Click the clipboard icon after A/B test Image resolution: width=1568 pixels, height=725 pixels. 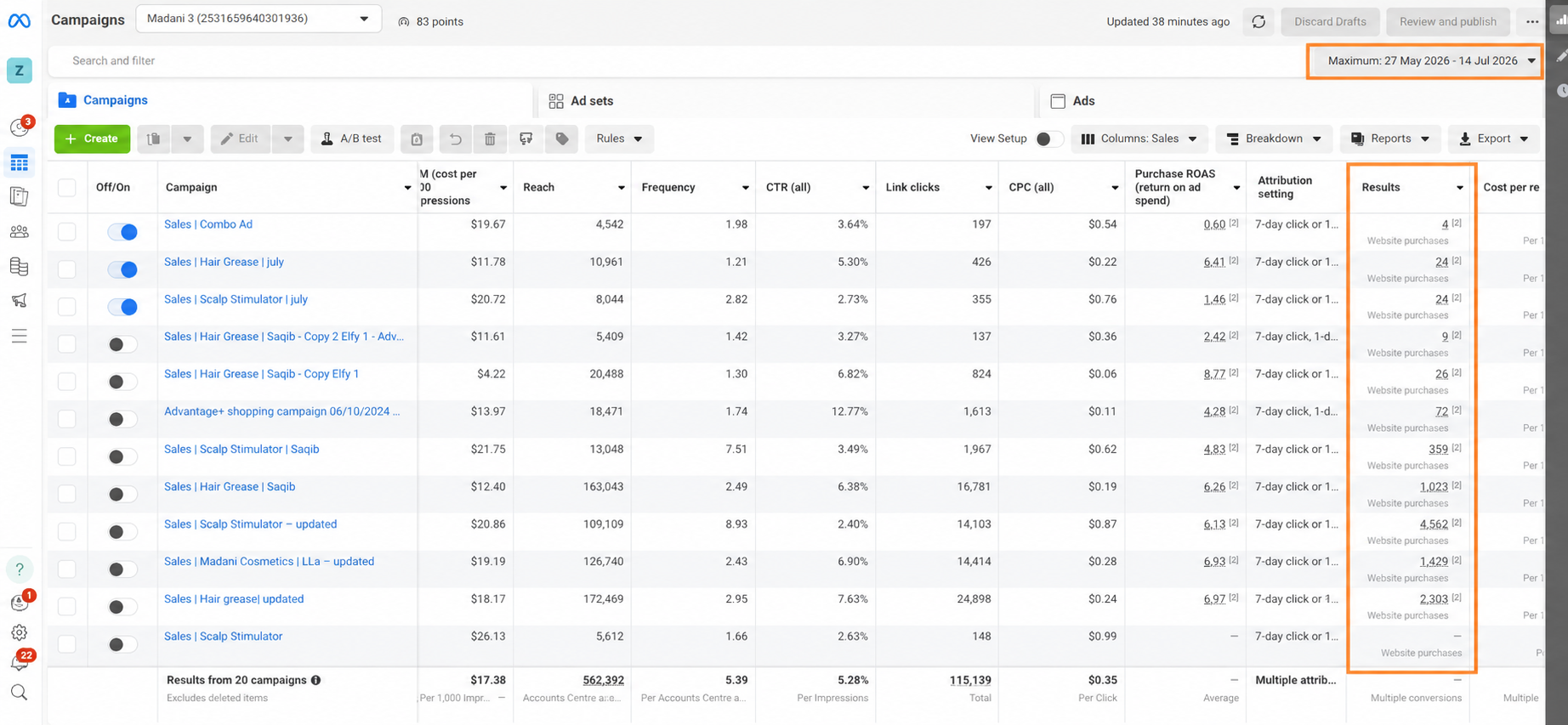click(x=417, y=139)
